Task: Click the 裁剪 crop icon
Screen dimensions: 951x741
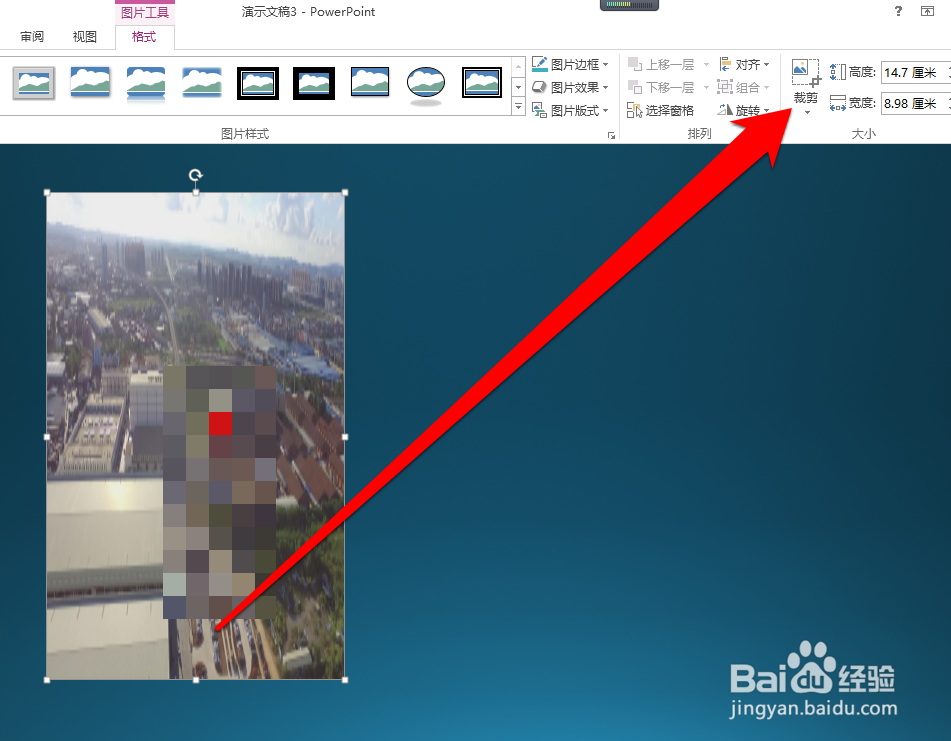Action: (806, 74)
